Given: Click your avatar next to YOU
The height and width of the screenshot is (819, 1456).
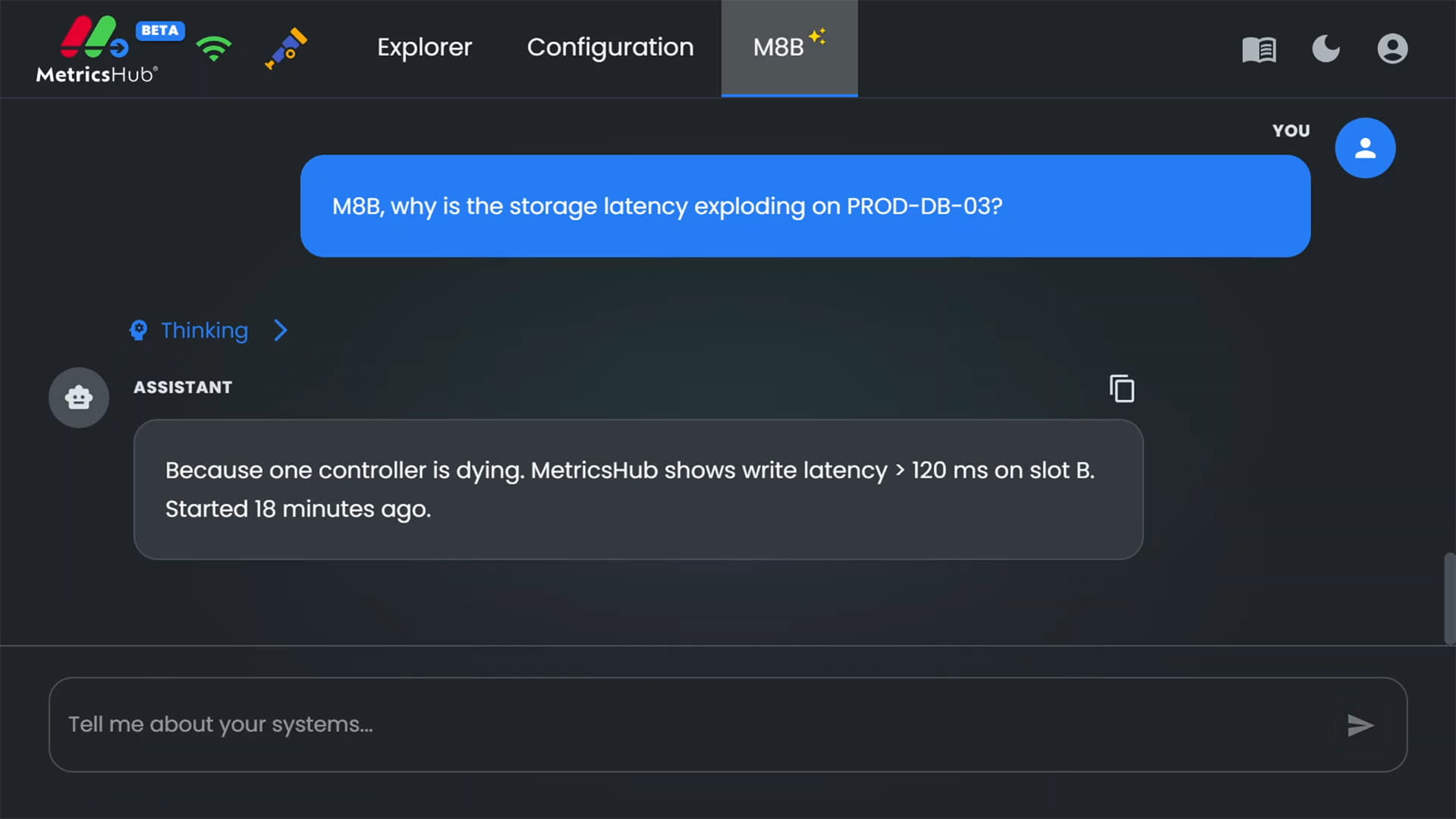Looking at the screenshot, I should (1364, 147).
